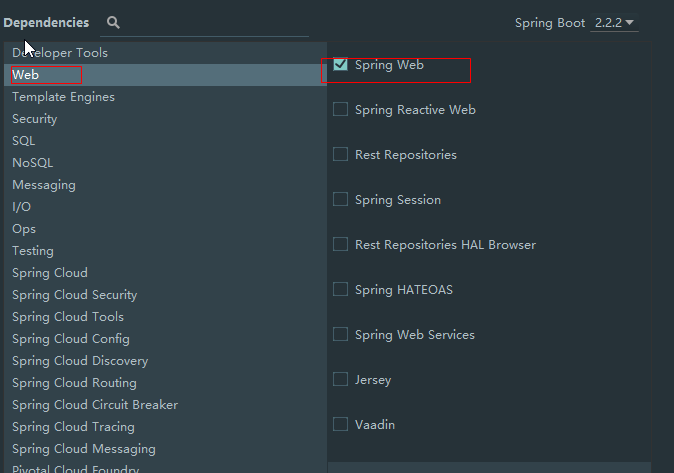
Task: Click the Spring Web Services label
Action: (415, 335)
